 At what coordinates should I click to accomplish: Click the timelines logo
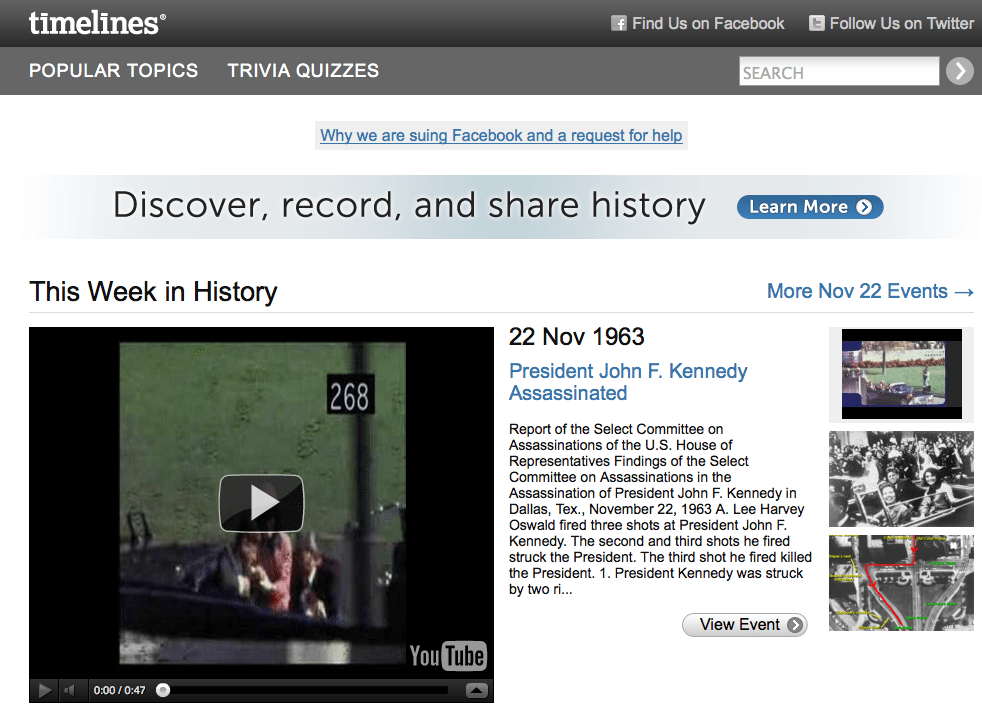97,23
